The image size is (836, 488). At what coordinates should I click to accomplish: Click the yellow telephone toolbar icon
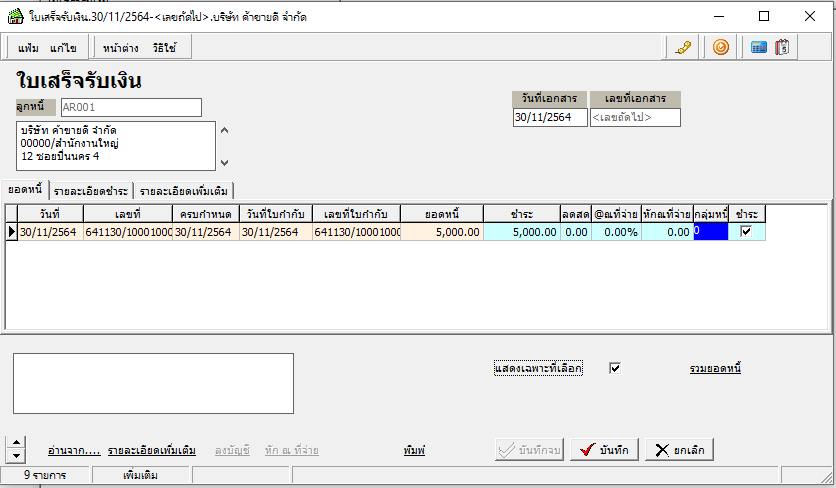coord(684,47)
